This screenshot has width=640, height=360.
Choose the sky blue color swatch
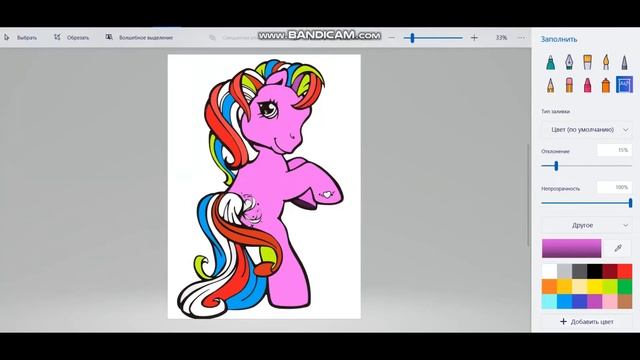pyautogui.click(x=564, y=302)
